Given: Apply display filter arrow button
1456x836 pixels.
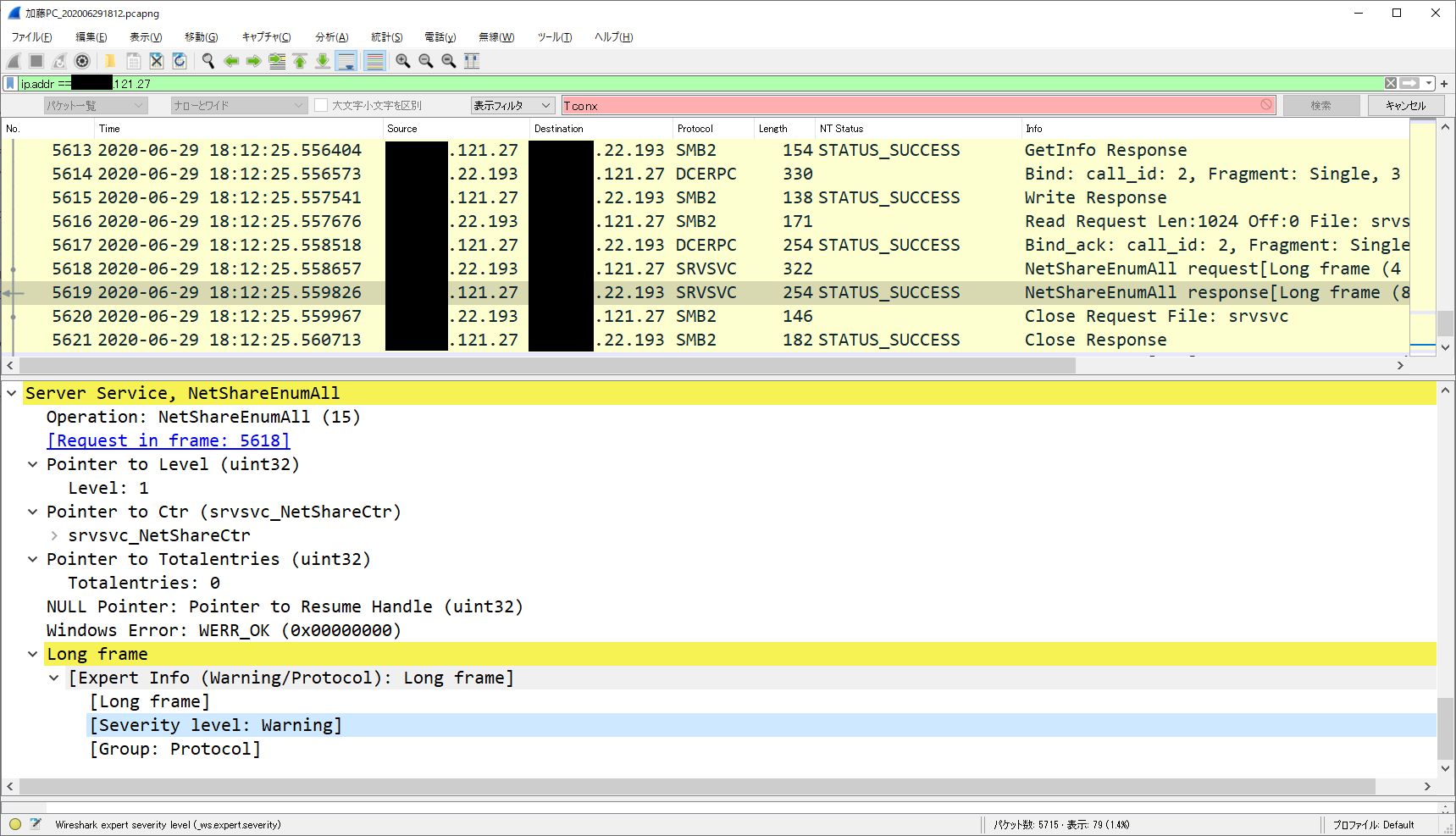Looking at the screenshot, I should [x=1409, y=83].
